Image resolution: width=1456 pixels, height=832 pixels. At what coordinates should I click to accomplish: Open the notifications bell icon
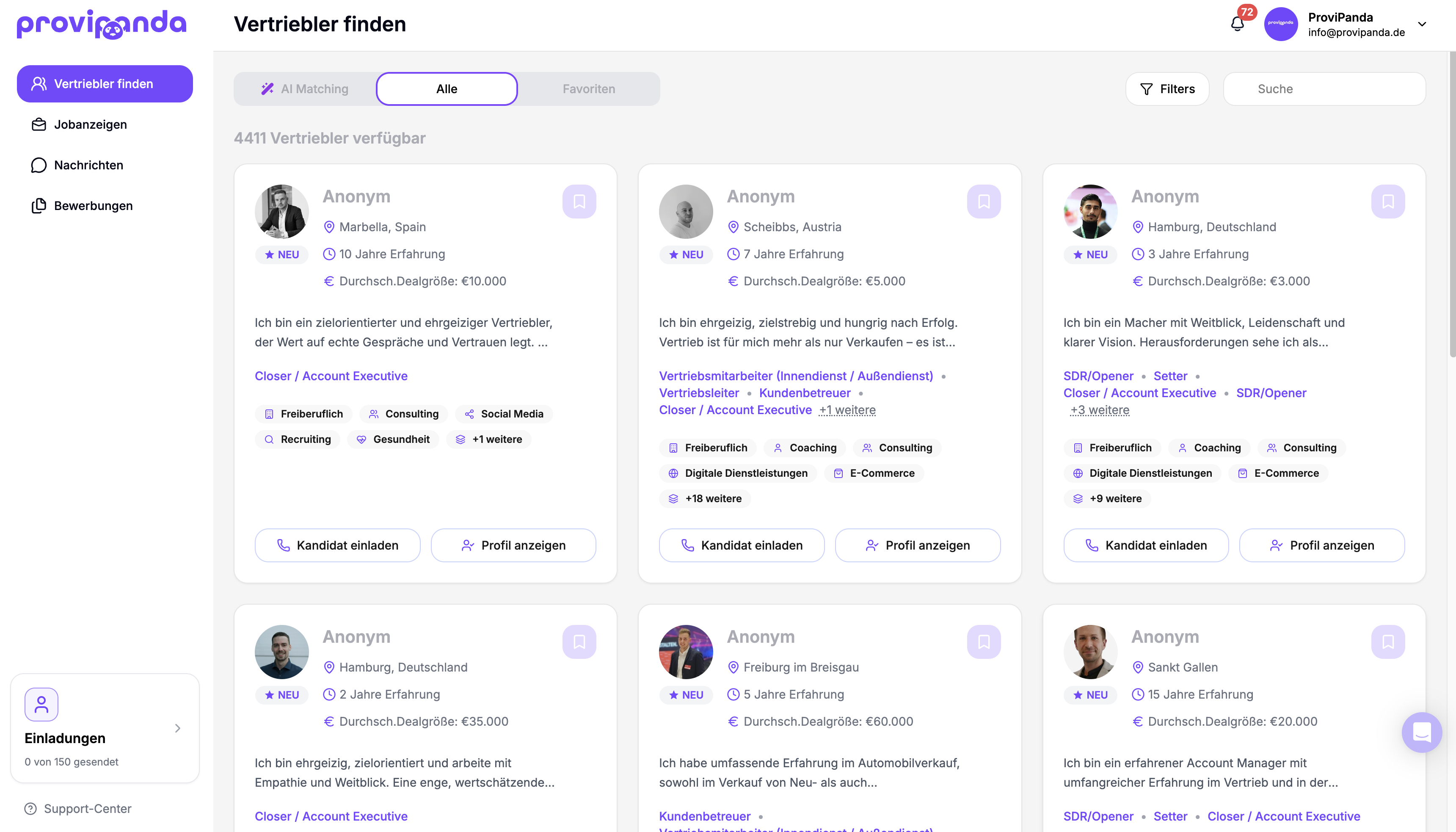point(1237,24)
